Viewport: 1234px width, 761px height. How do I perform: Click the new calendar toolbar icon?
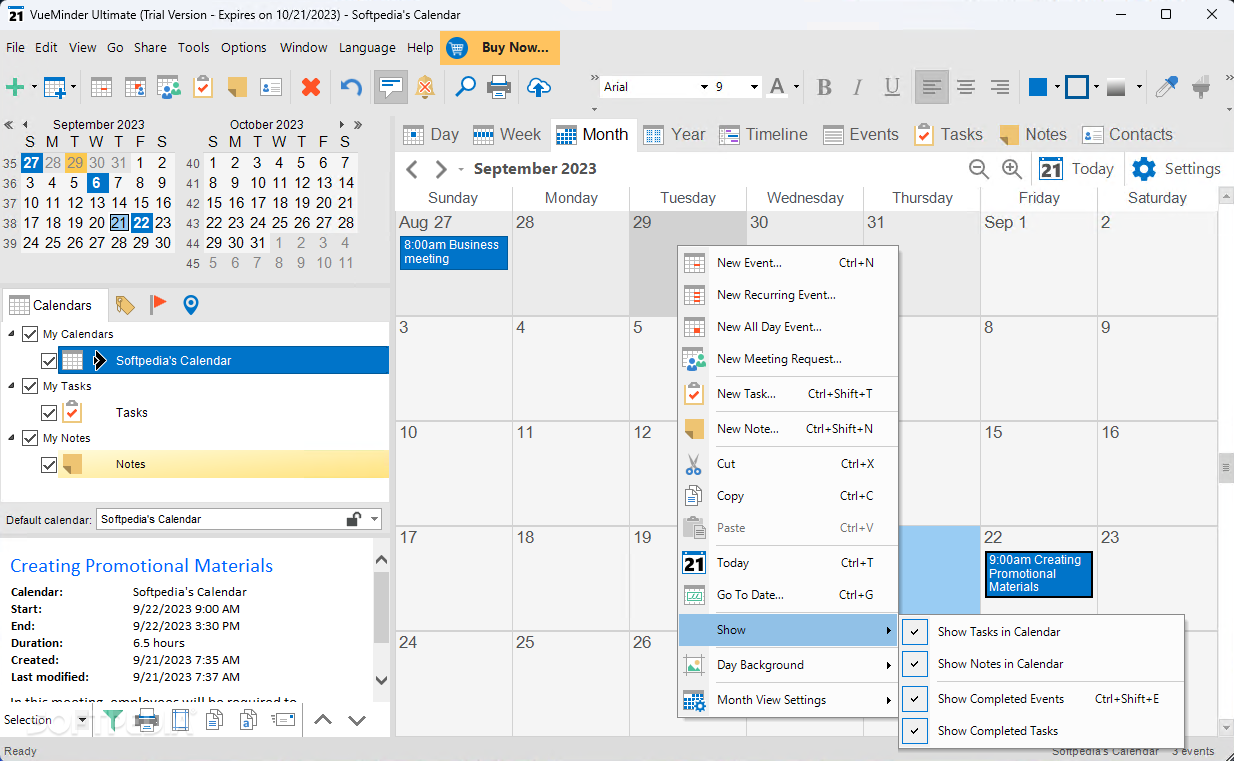point(54,87)
